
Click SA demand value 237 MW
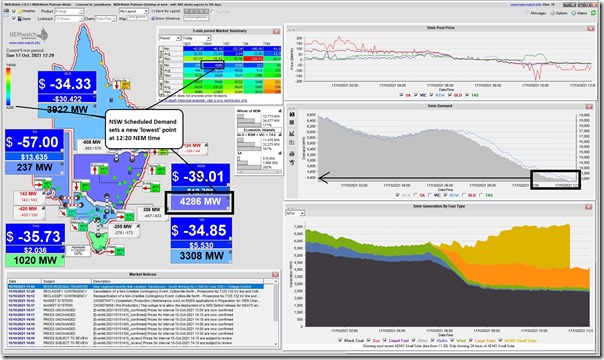tap(34, 167)
